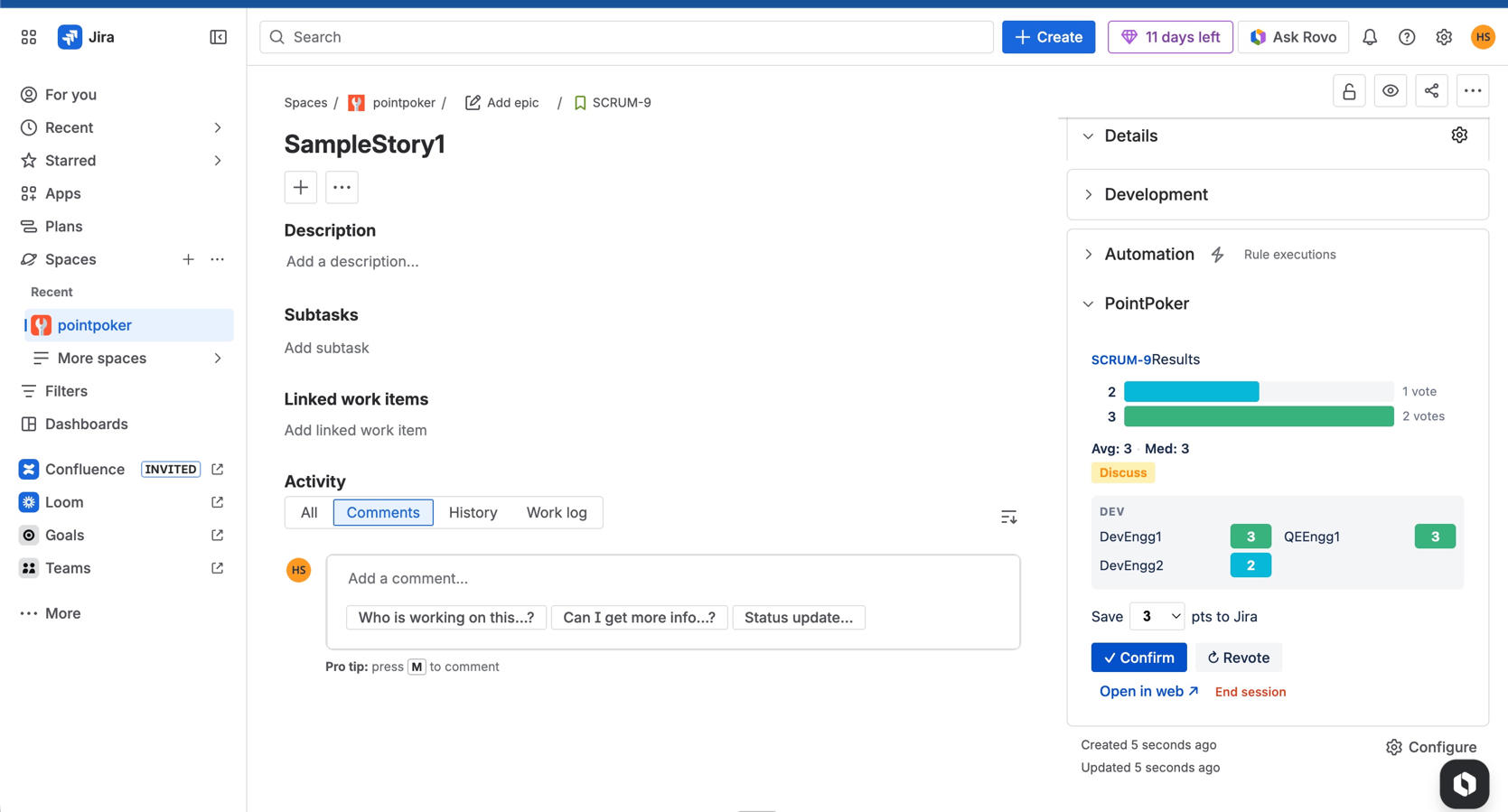Toggle the watch eye icon
The height and width of the screenshot is (812, 1508).
point(1391,90)
